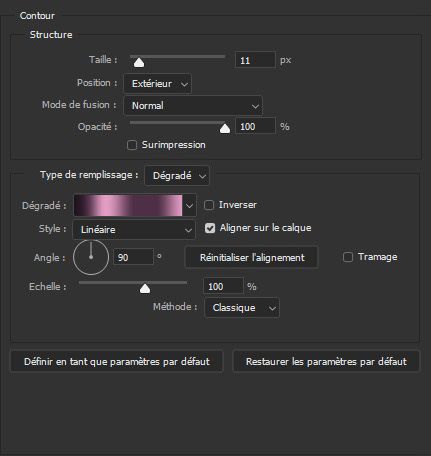The height and width of the screenshot is (456, 431).
Task: Click the Opacité slider handle
Action: pyautogui.click(x=225, y=128)
